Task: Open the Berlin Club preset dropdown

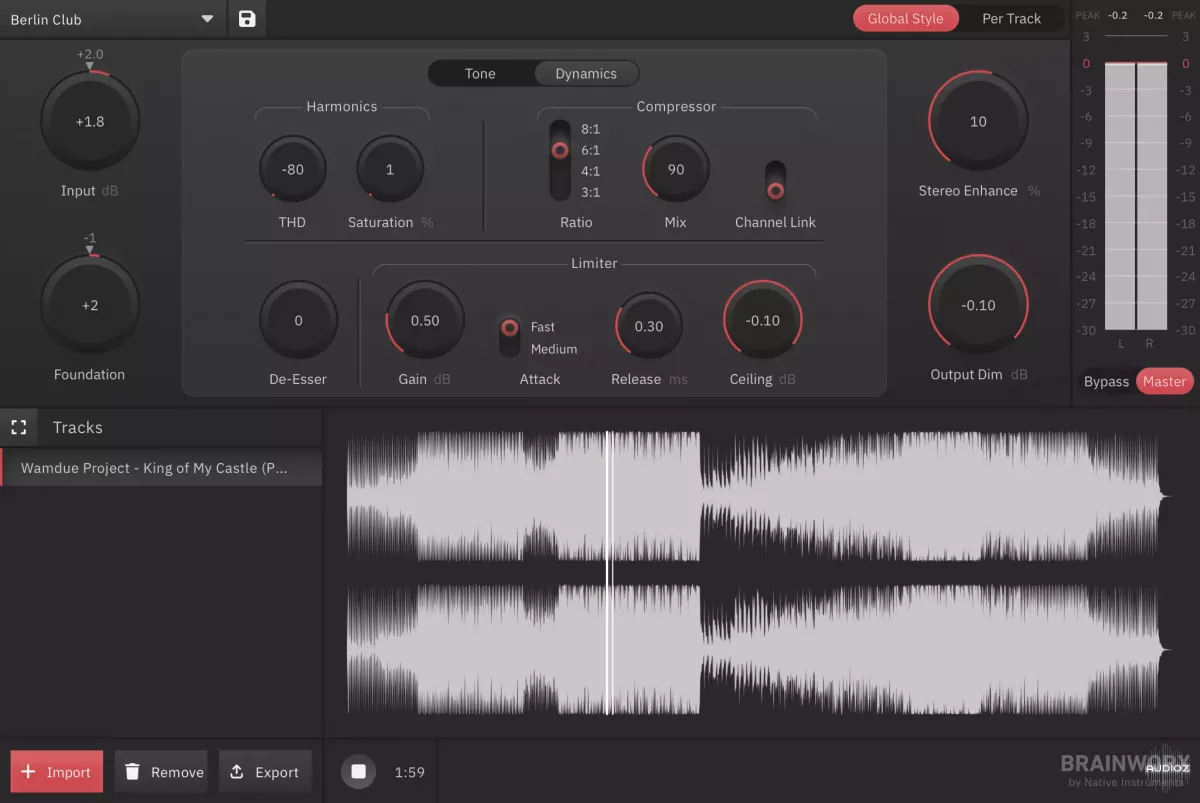Action: 112,19
